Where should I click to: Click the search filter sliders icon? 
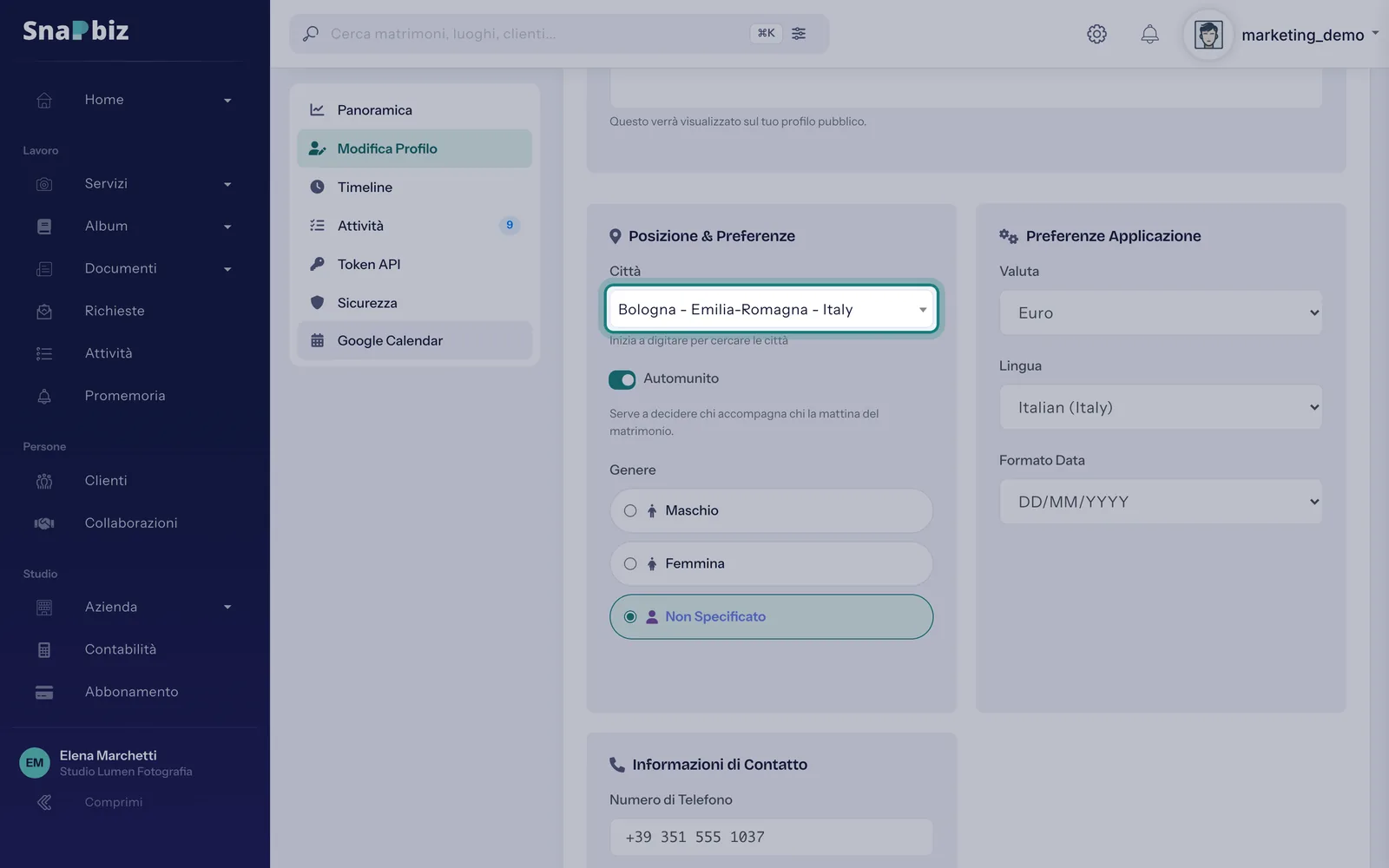pos(799,33)
